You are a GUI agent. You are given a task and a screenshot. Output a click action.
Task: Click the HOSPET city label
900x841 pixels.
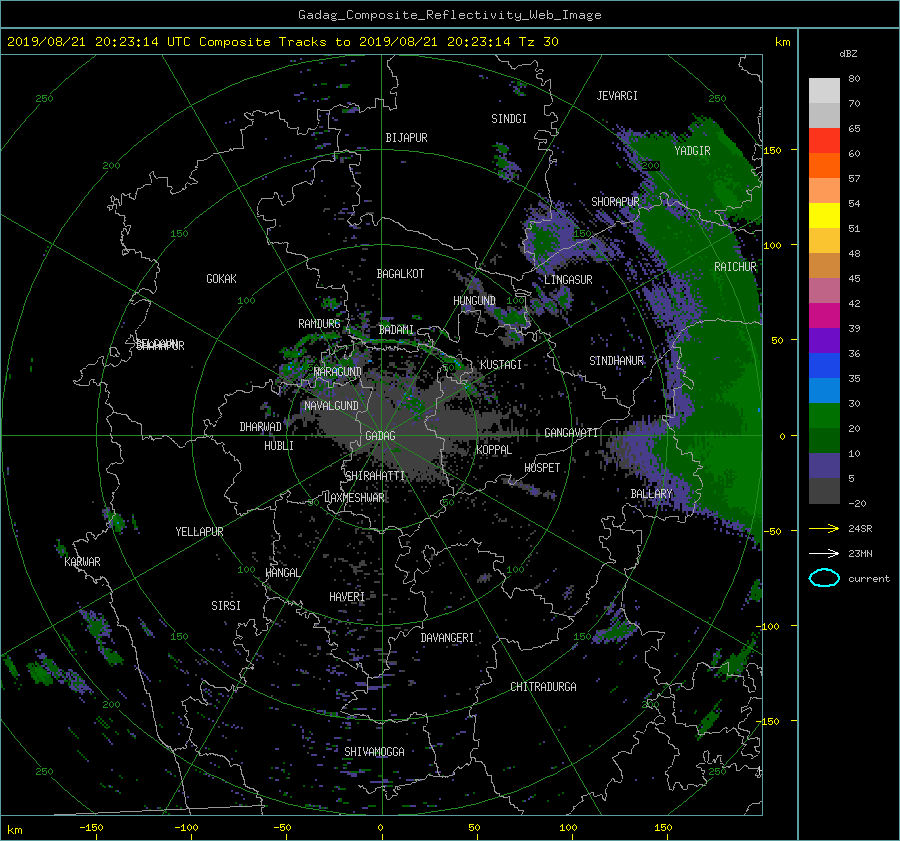pyautogui.click(x=542, y=468)
